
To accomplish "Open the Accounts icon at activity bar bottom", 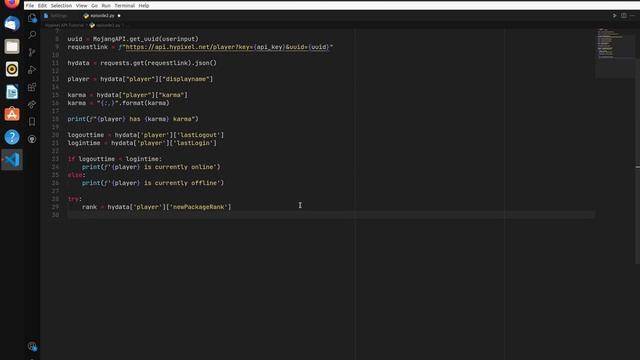I will pos(32,347).
